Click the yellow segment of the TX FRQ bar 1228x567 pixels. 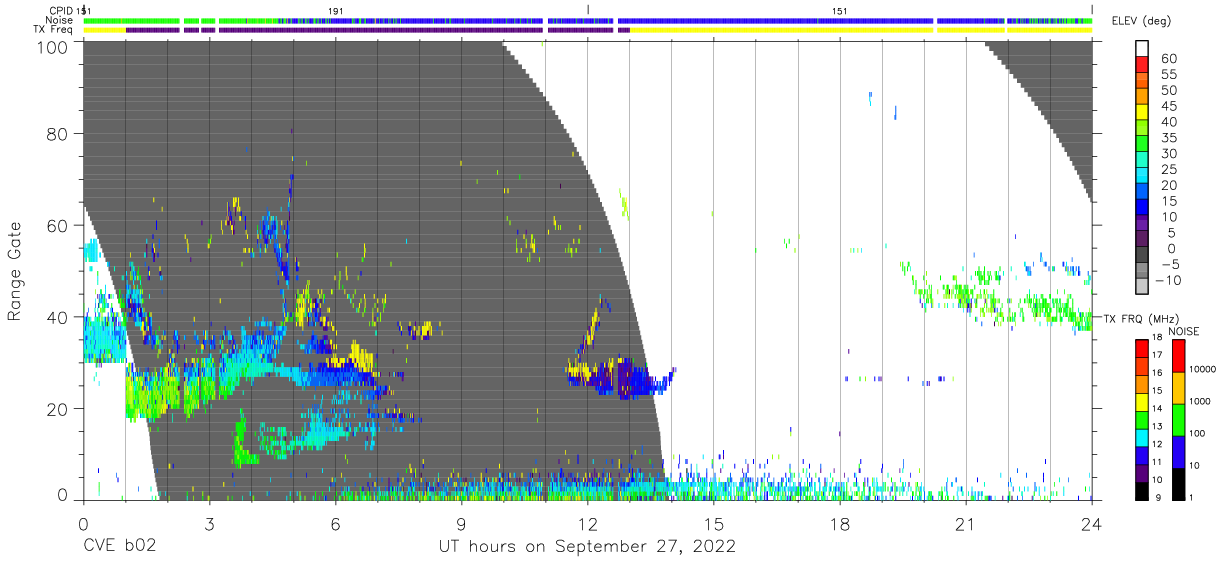[1142, 402]
